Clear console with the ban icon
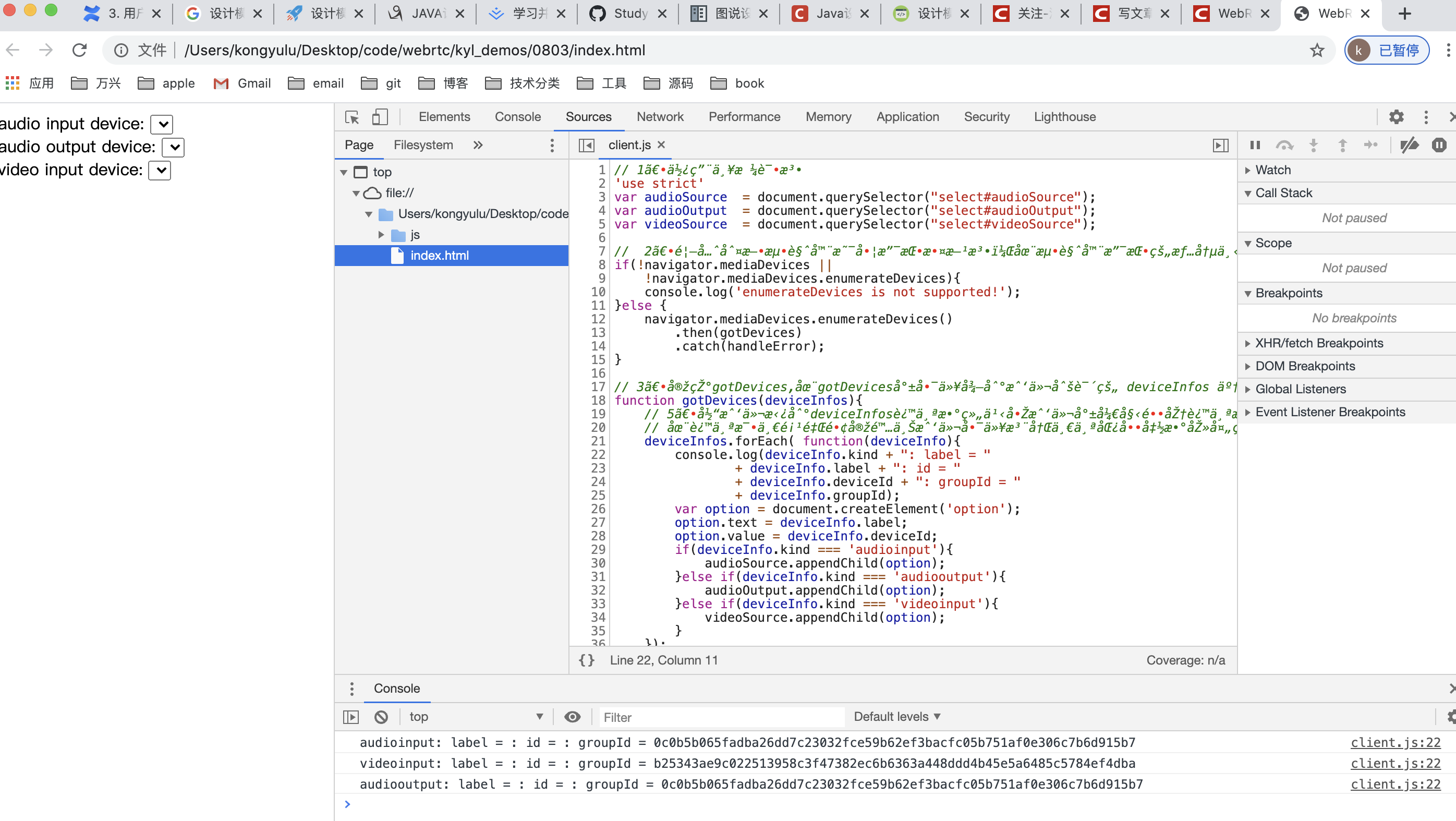Viewport: 1456px width, 821px height. (x=381, y=717)
